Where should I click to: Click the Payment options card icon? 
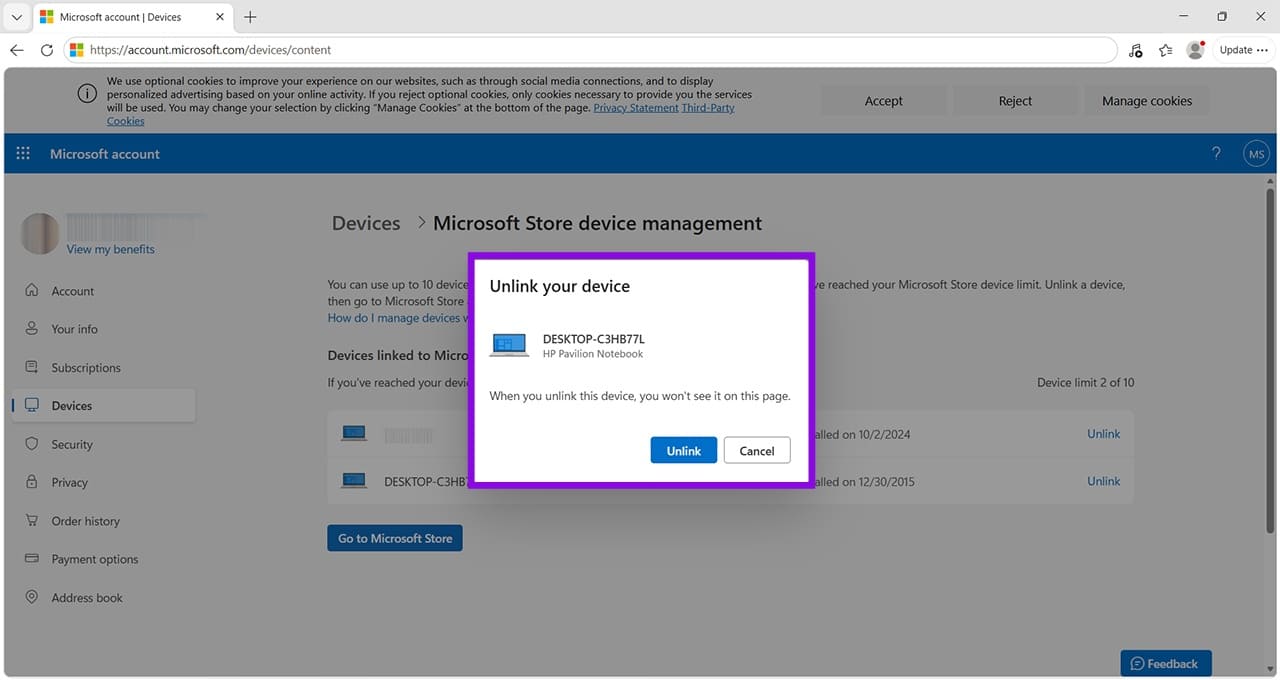click(31, 558)
